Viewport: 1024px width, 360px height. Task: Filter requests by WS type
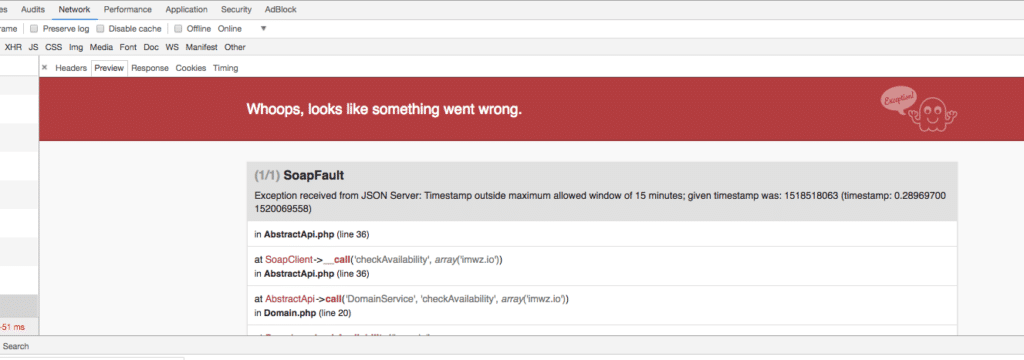[172, 47]
